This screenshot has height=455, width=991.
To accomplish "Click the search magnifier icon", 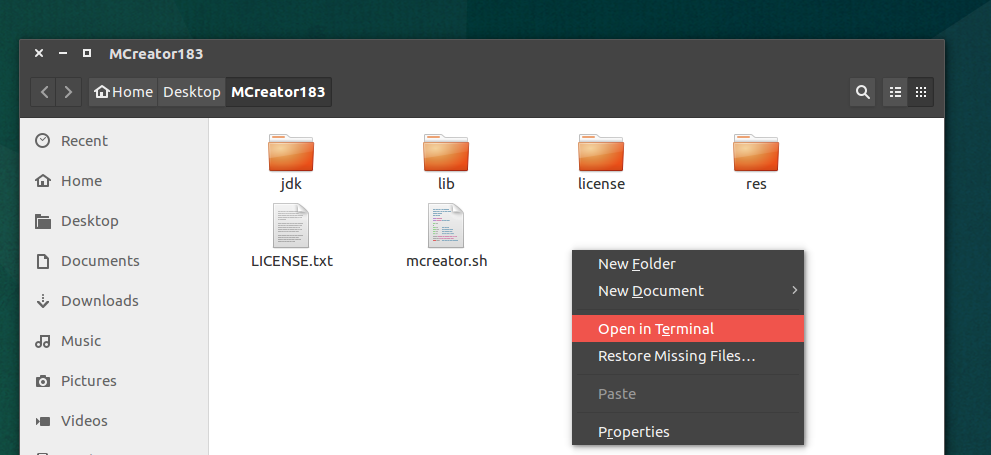I will pyautogui.click(x=863, y=92).
